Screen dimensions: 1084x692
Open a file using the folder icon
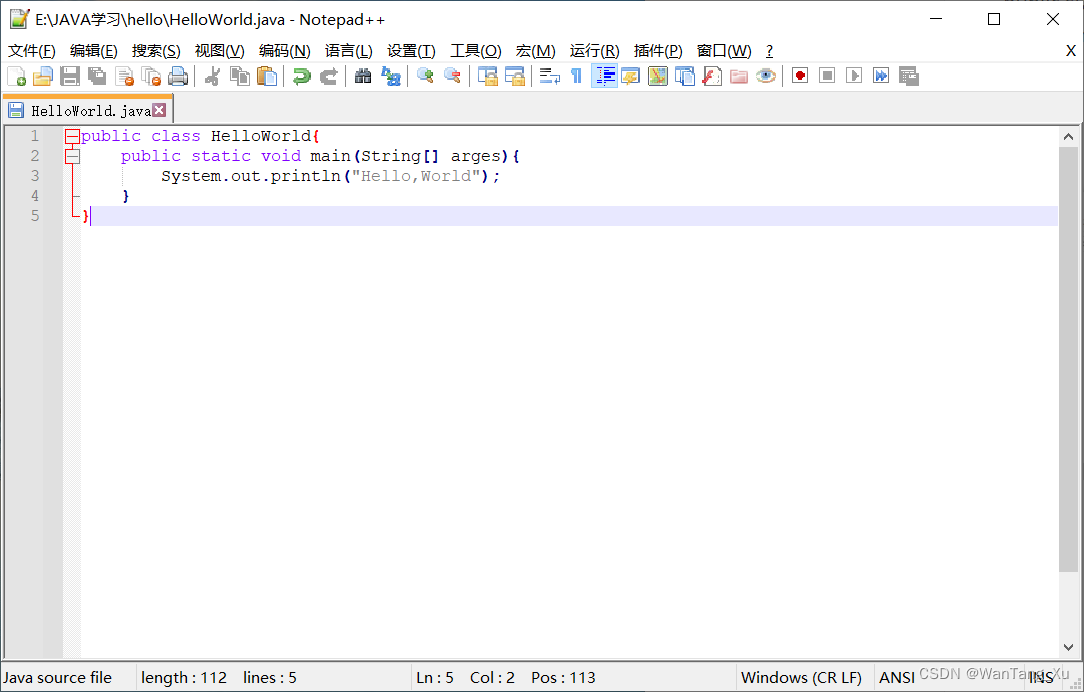coord(43,76)
